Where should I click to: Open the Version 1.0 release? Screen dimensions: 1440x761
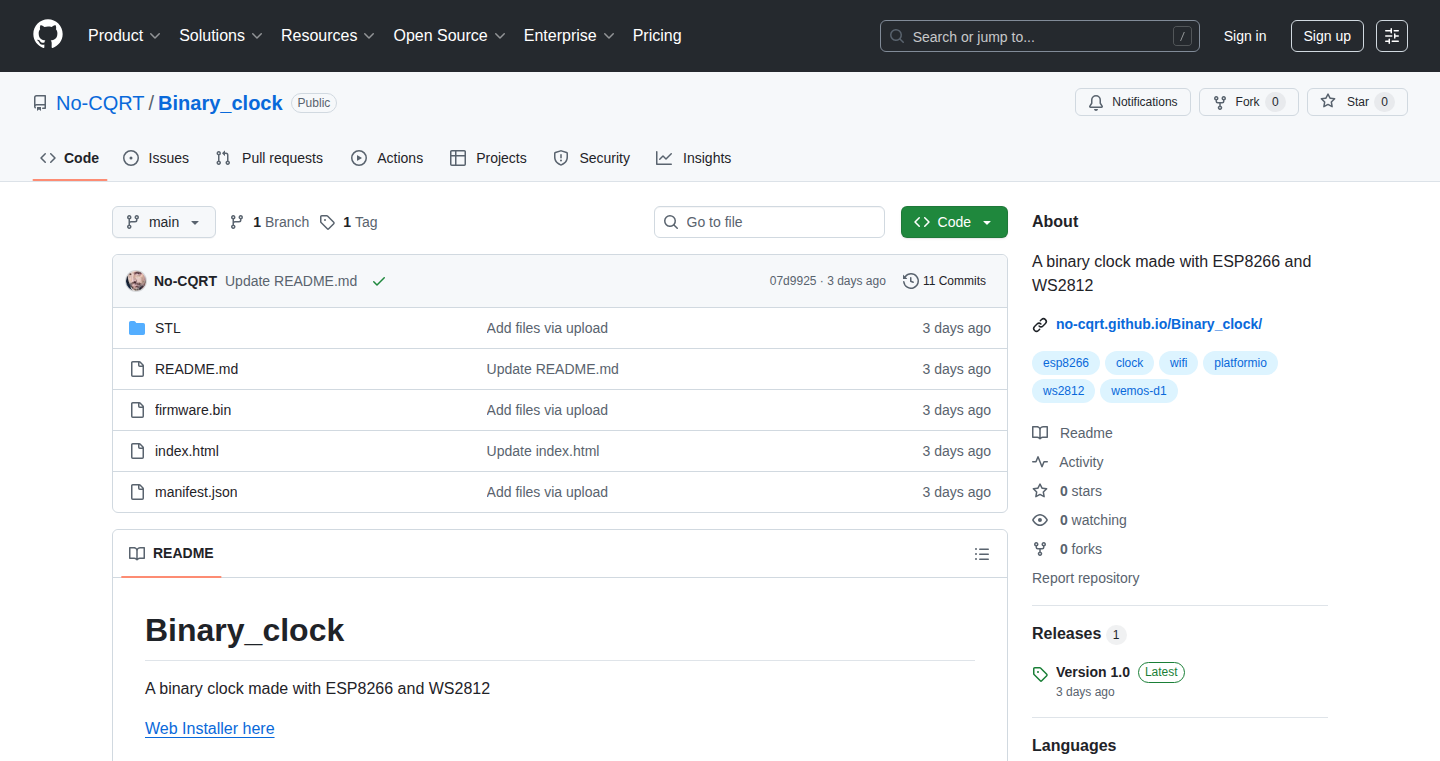tap(1093, 672)
